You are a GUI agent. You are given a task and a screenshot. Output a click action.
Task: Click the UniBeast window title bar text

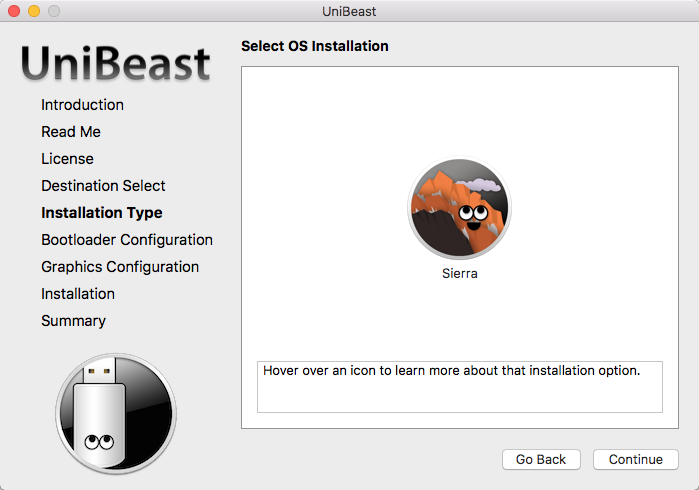(x=349, y=11)
